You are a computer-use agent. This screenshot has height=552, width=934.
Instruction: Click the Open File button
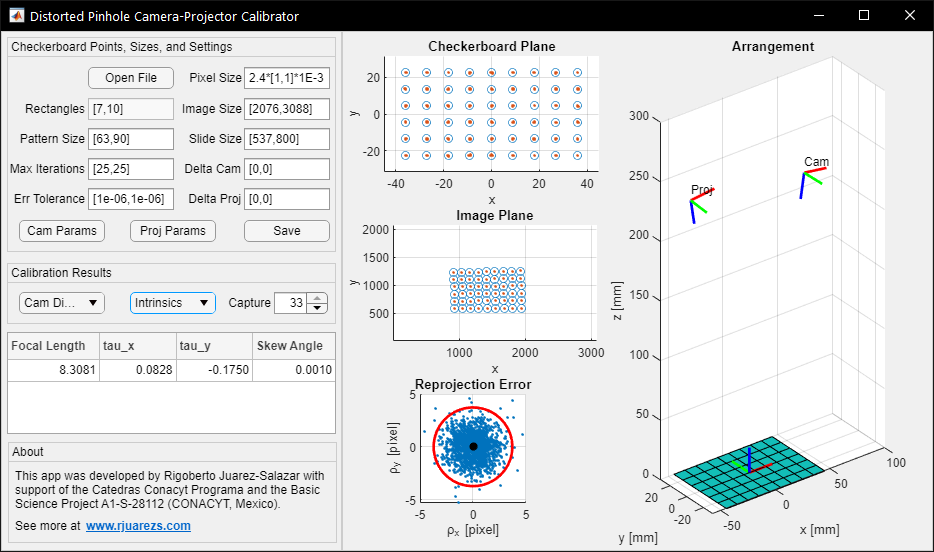tap(131, 78)
